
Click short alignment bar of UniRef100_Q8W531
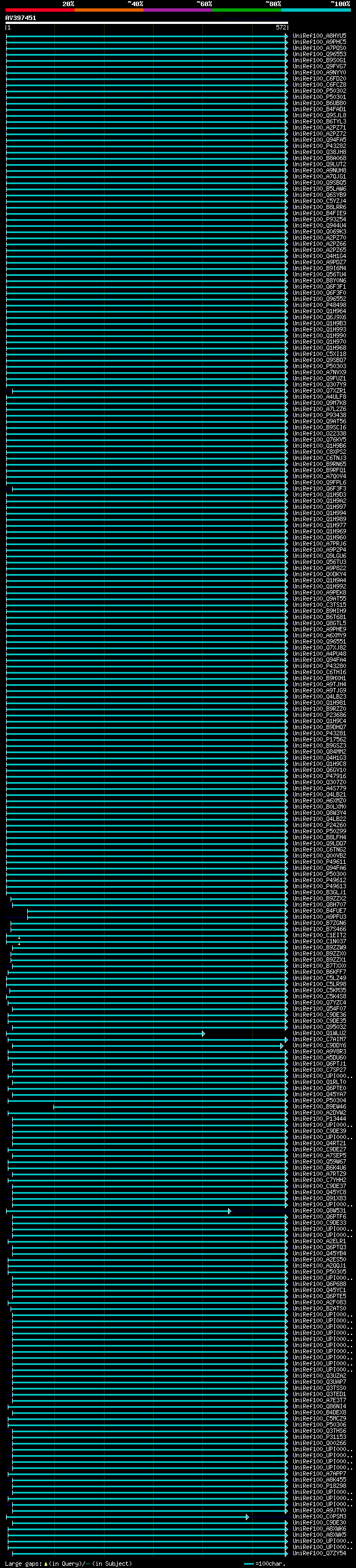[x=118, y=1211]
